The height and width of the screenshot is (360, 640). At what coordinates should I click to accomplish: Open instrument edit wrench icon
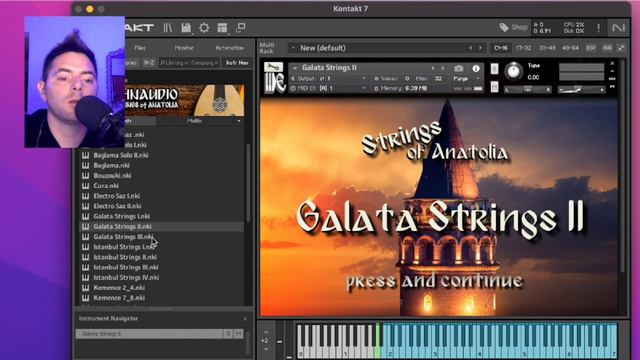click(x=273, y=67)
